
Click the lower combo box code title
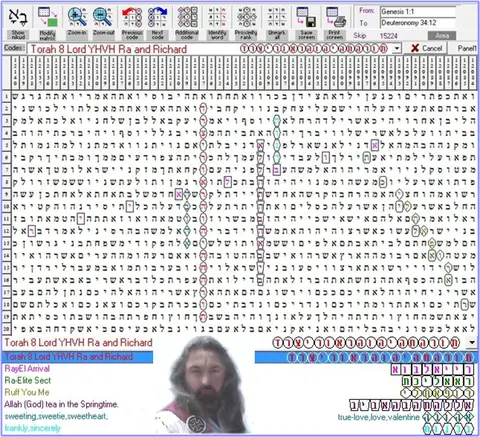(x=78, y=342)
